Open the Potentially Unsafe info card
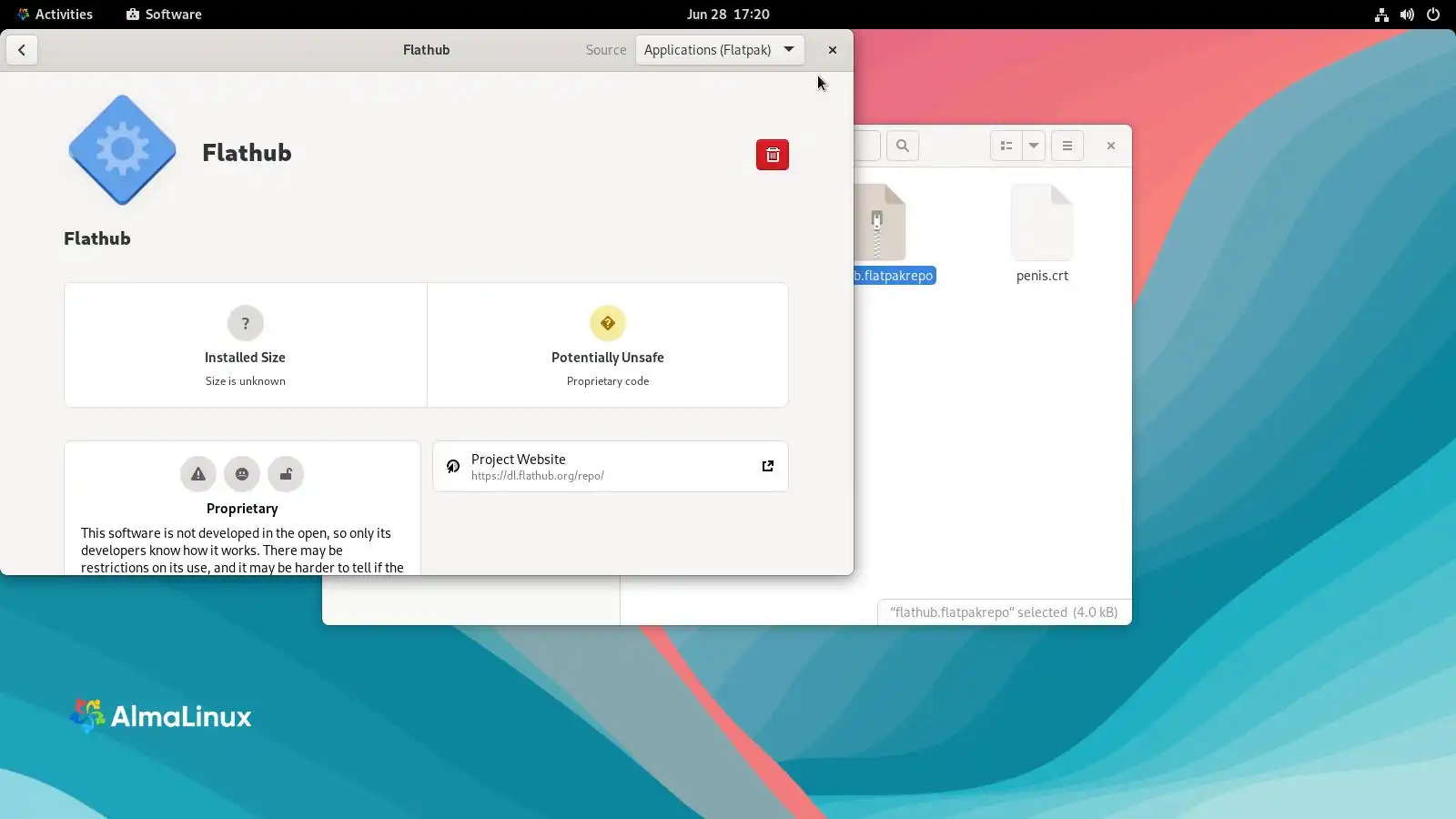Image resolution: width=1456 pixels, height=819 pixels. tap(608, 345)
